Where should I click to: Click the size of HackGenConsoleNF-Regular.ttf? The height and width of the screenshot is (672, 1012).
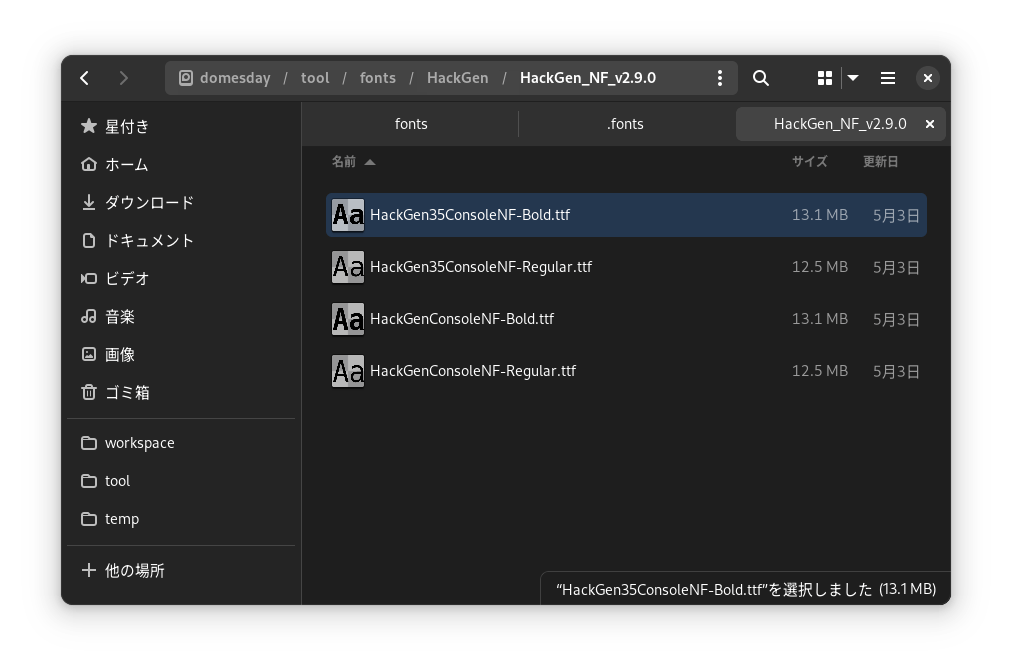(820, 371)
